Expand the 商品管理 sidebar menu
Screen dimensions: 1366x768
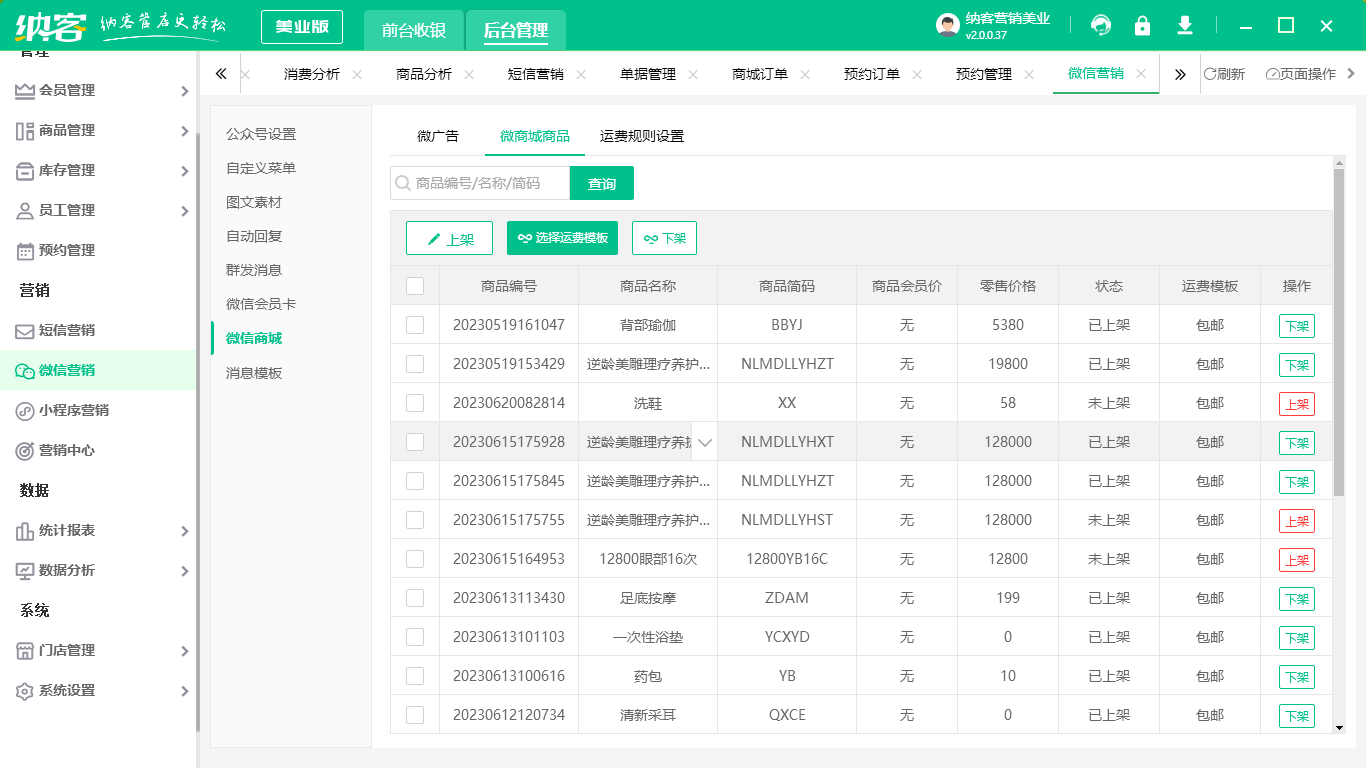[x=66, y=130]
